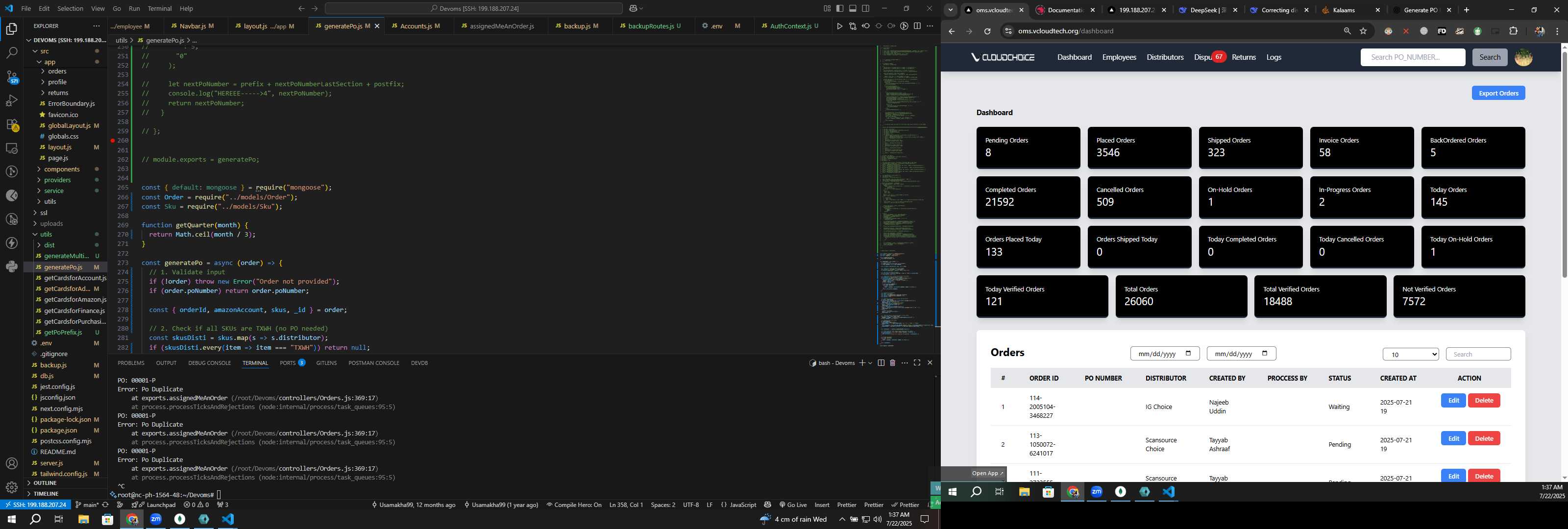Toggle bottom panel visibility
The image size is (1568, 529).
(853, 8)
